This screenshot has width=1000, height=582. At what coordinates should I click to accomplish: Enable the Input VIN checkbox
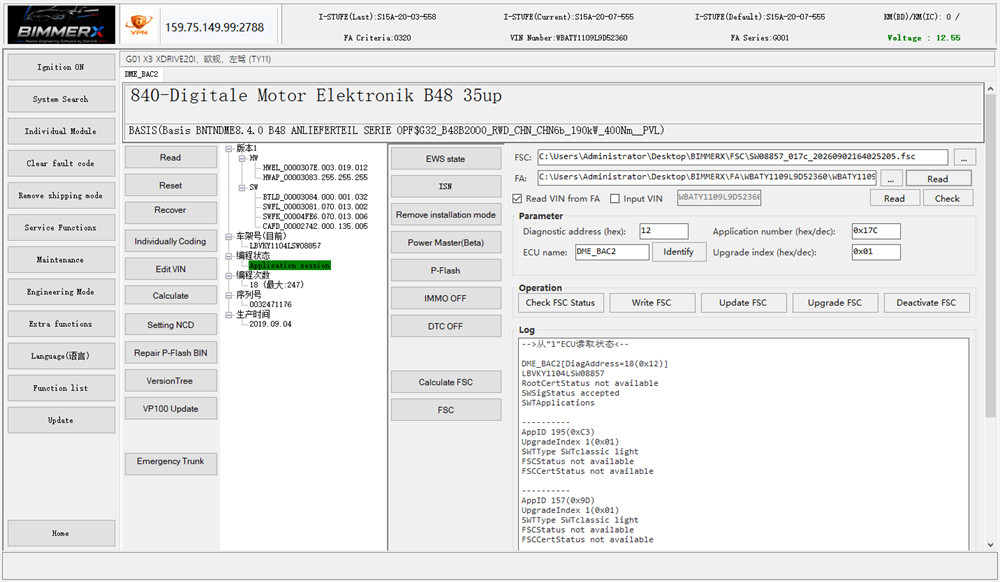(615, 199)
